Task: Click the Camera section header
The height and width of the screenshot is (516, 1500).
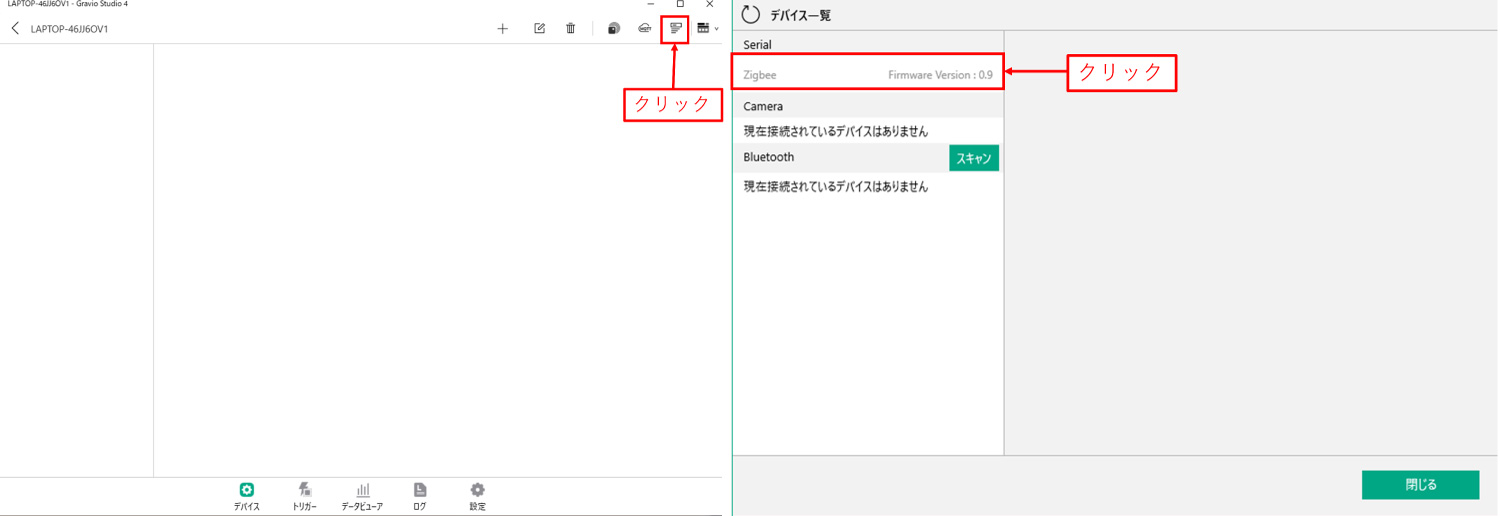Action: 868,106
